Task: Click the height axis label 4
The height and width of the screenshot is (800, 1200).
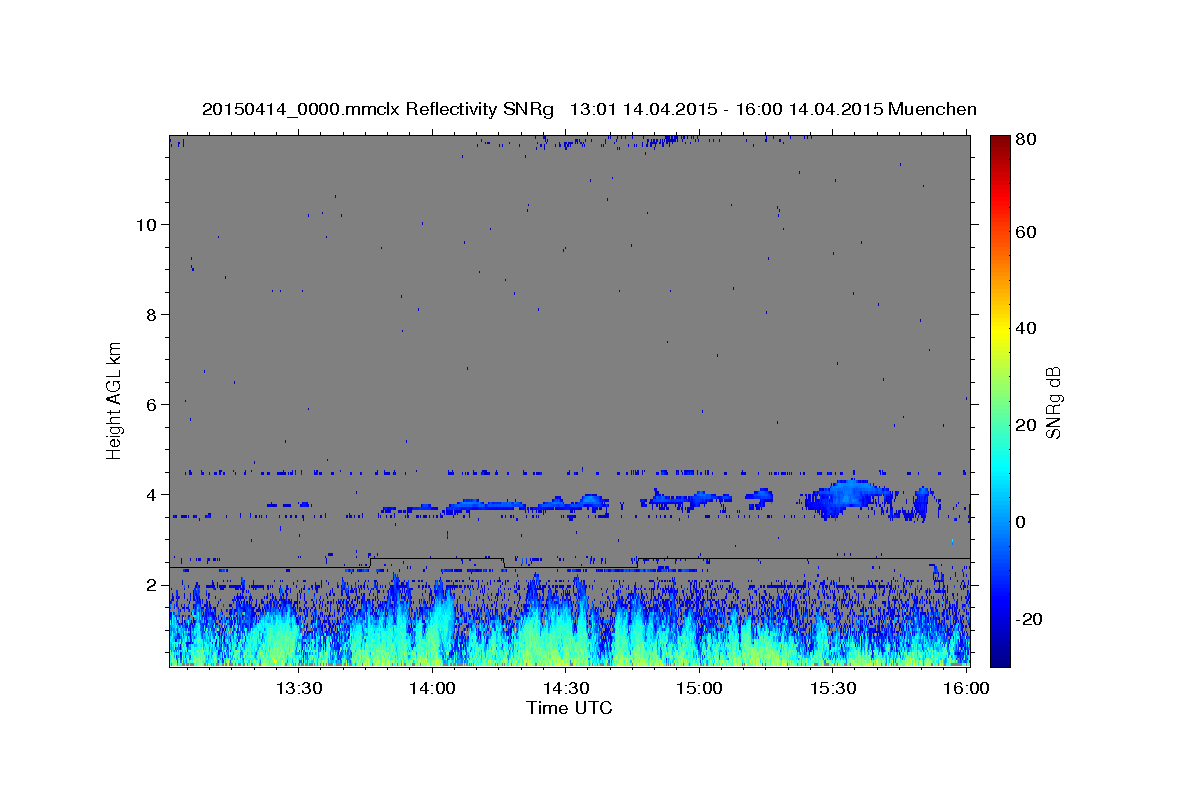Action: tap(151, 494)
